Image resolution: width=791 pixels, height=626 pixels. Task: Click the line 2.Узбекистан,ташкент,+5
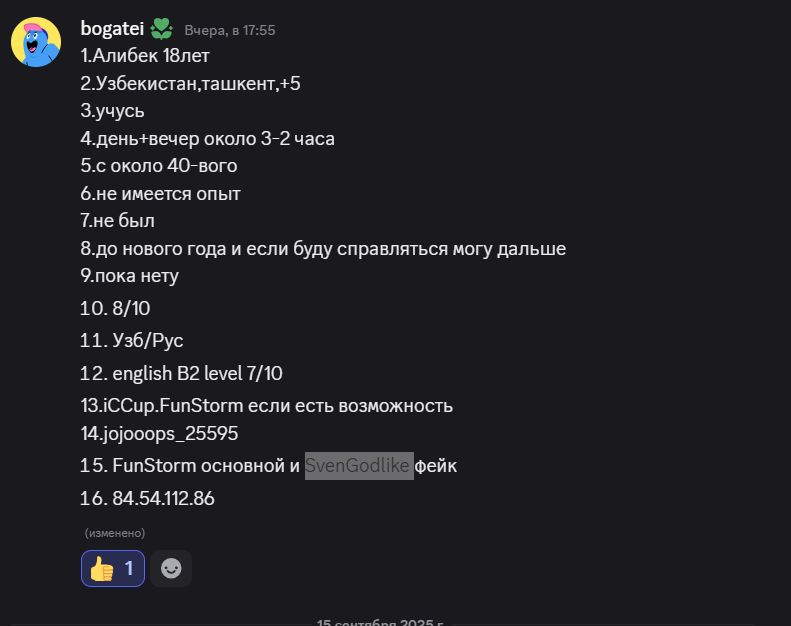190,83
